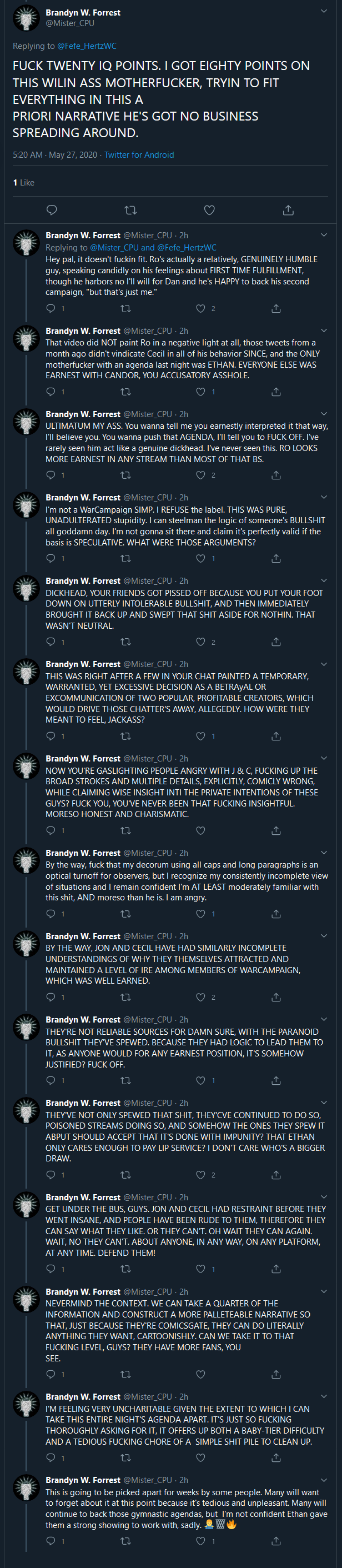Like the final "picked apart for weeks" tweet
The height and width of the screenshot is (1568, 342).
pos(200,1541)
